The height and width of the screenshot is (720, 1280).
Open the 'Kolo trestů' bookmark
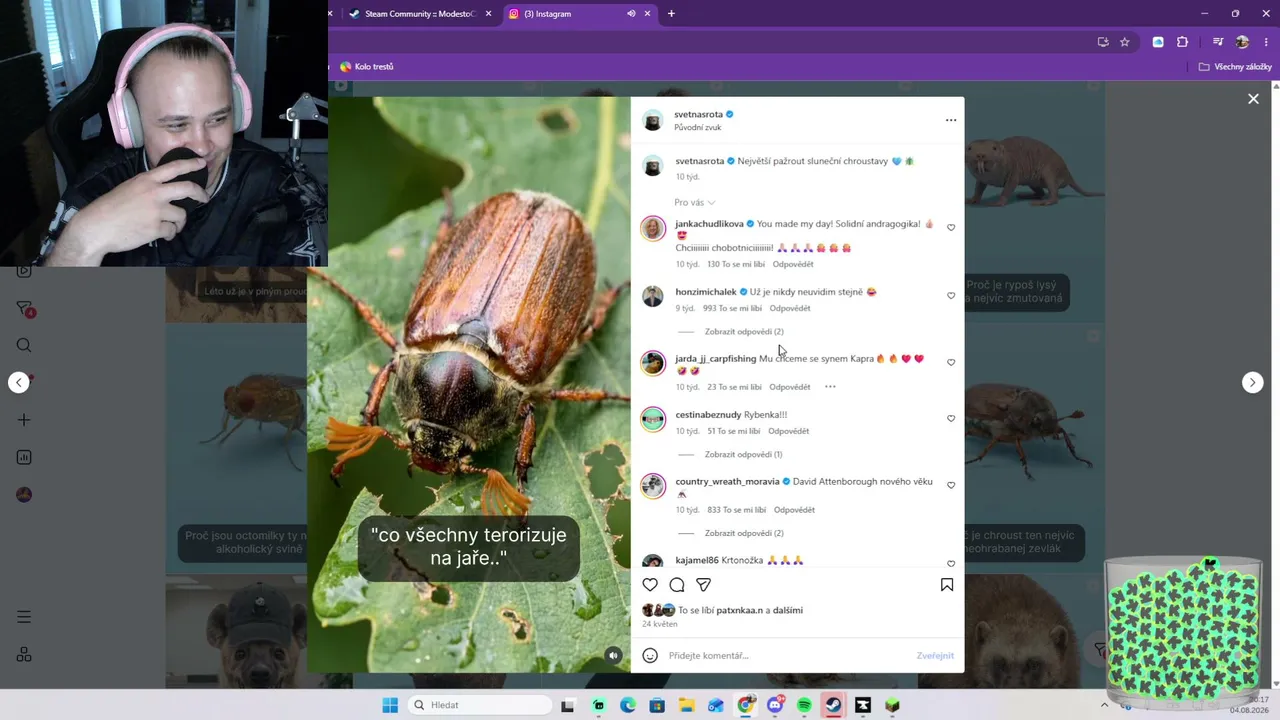point(367,67)
